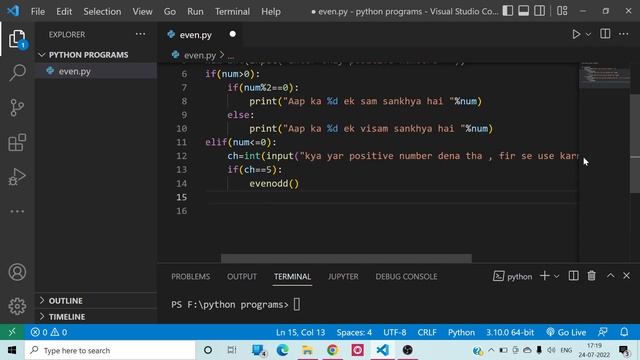Viewport: 640px width, 360px height.
Task: Select interpreter 3.10.0 64-bit
Action: pyautogui.click(x=510, y=332)
